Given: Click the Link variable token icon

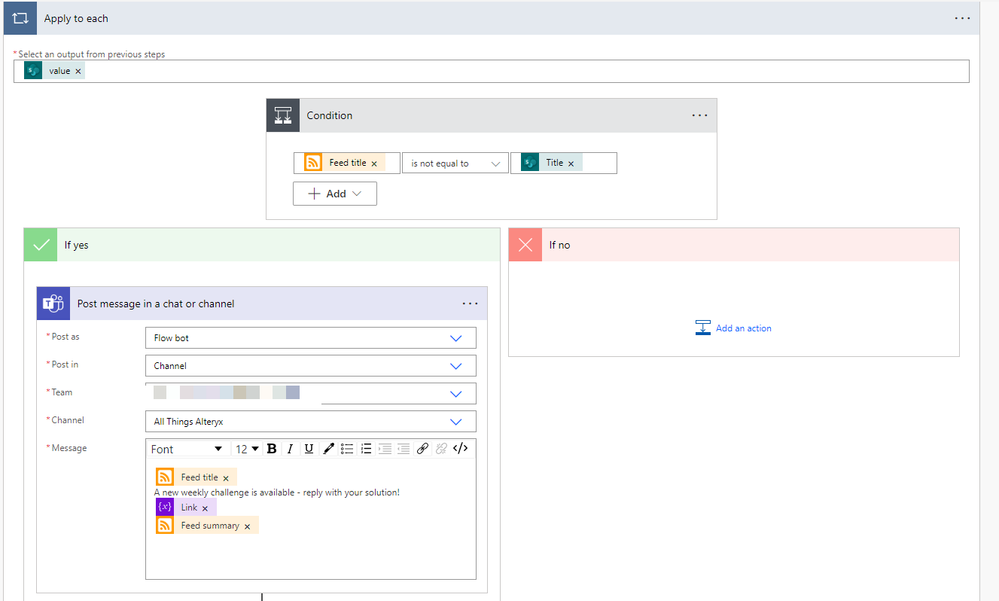Looking at the screenshot, I should [x=165, y=507].
